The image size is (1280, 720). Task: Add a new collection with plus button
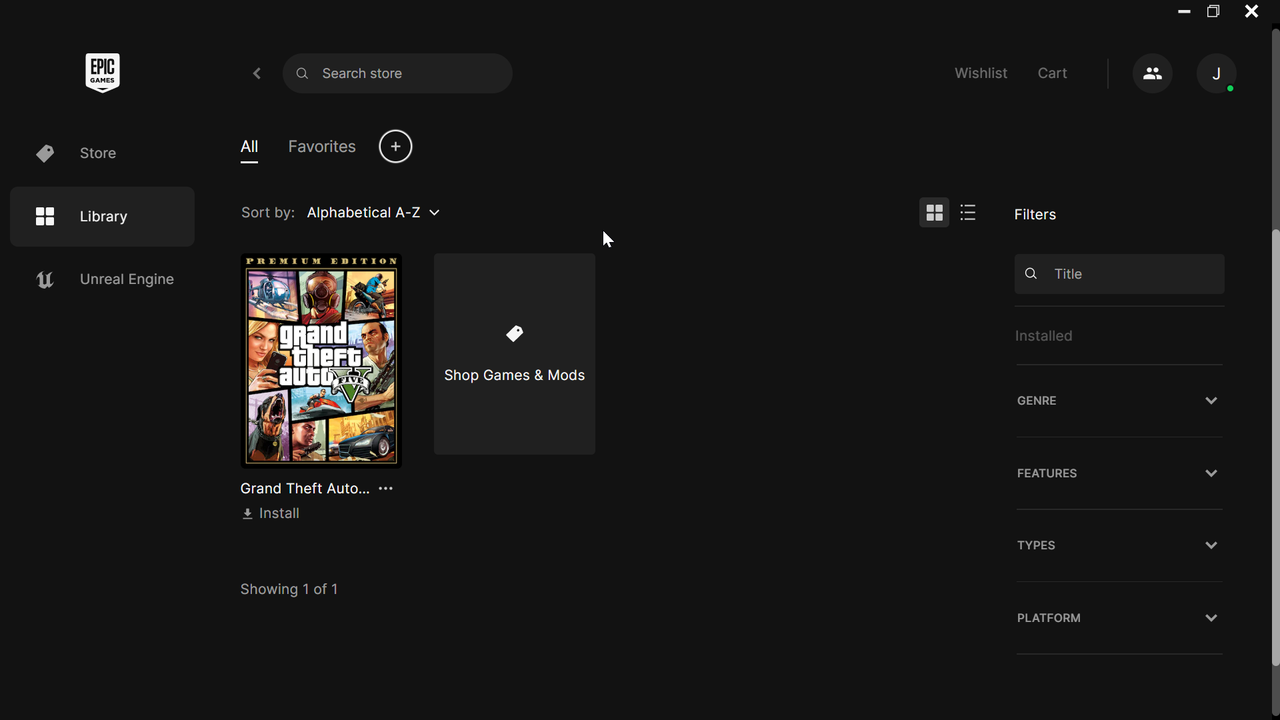395,146
